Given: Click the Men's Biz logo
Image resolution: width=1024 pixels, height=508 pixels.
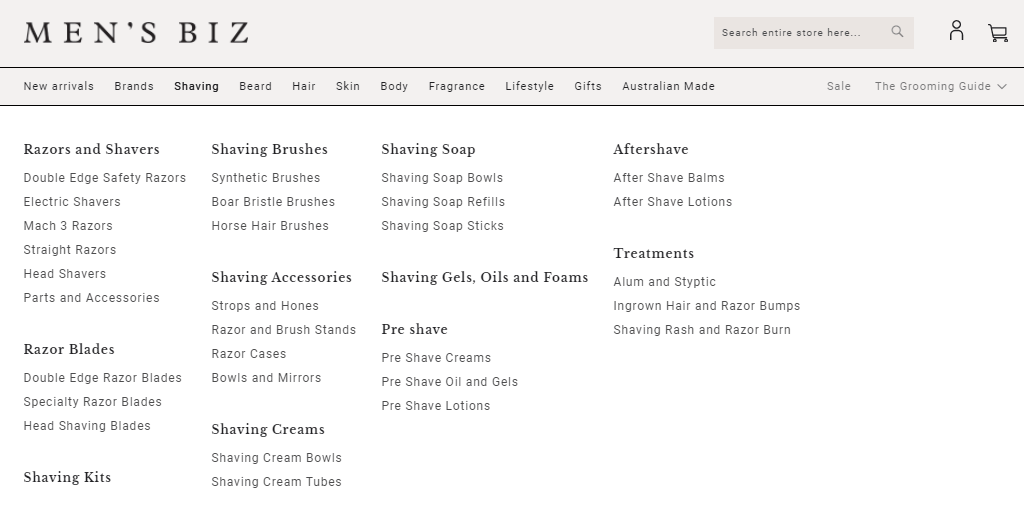Looking at the screenshot, I should pyautogui.click(x=136, y=32).
